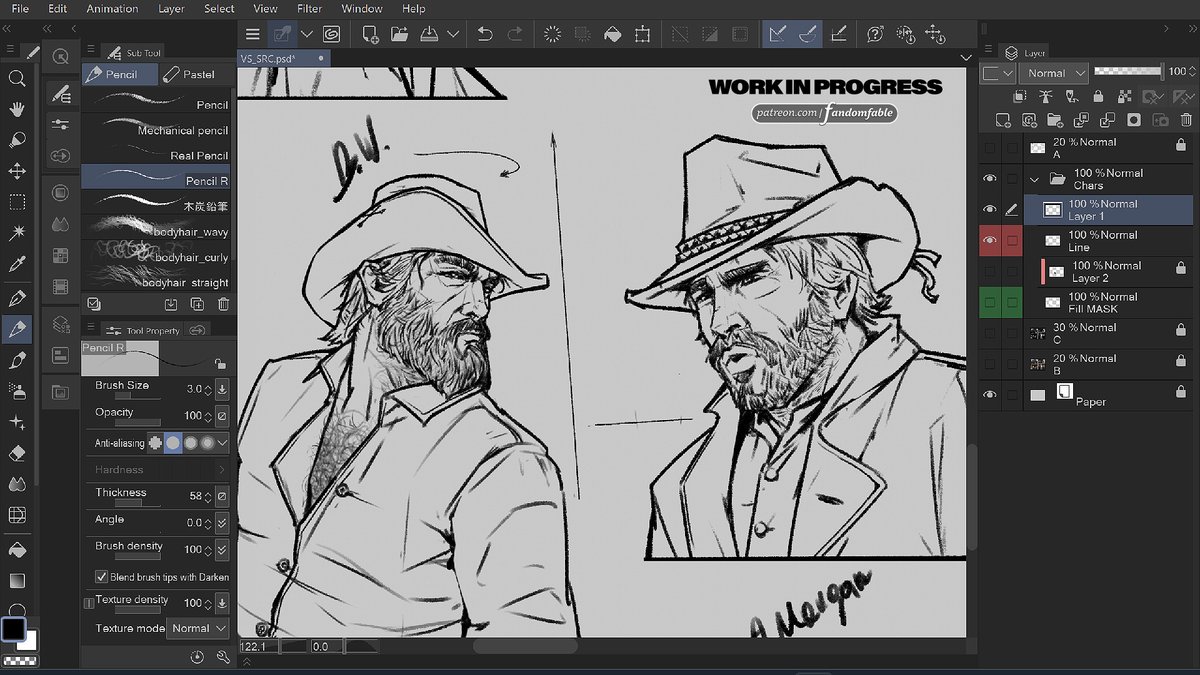1200x675 pixels.
Task: Click the Lock layer padlock icon
Action: pos(1098,97)
